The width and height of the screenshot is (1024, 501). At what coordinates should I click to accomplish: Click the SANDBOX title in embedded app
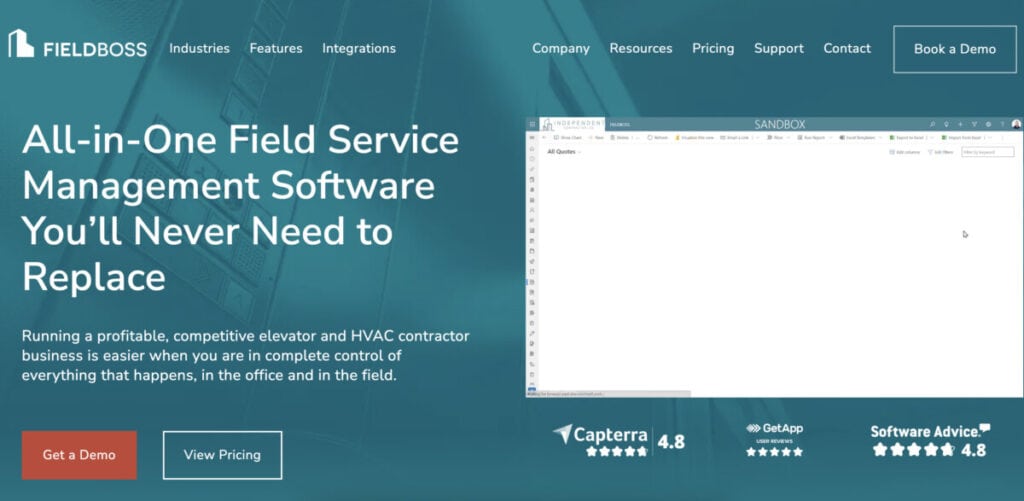click(780, 124)
